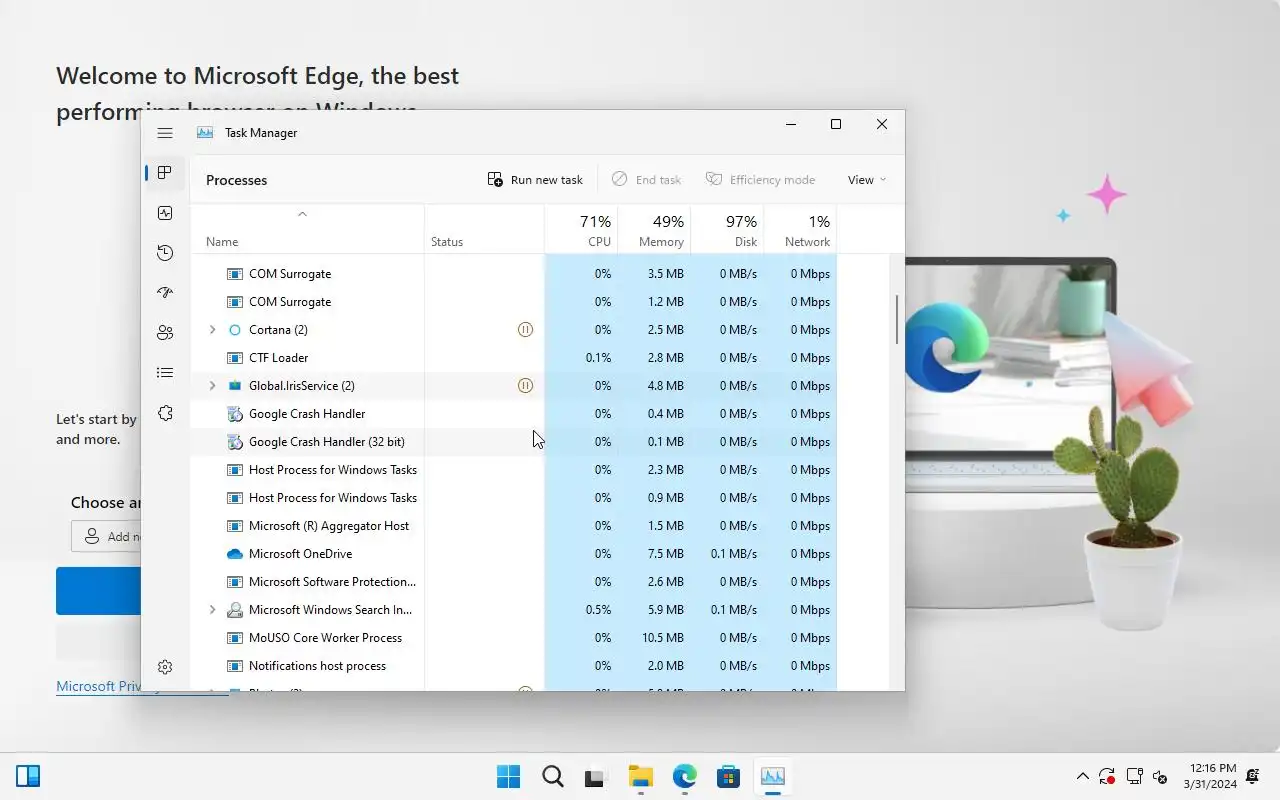This screenshot has height=800, width=1280.
Task: Open the Details page in sidebar
Action: [x=165, y=373]
